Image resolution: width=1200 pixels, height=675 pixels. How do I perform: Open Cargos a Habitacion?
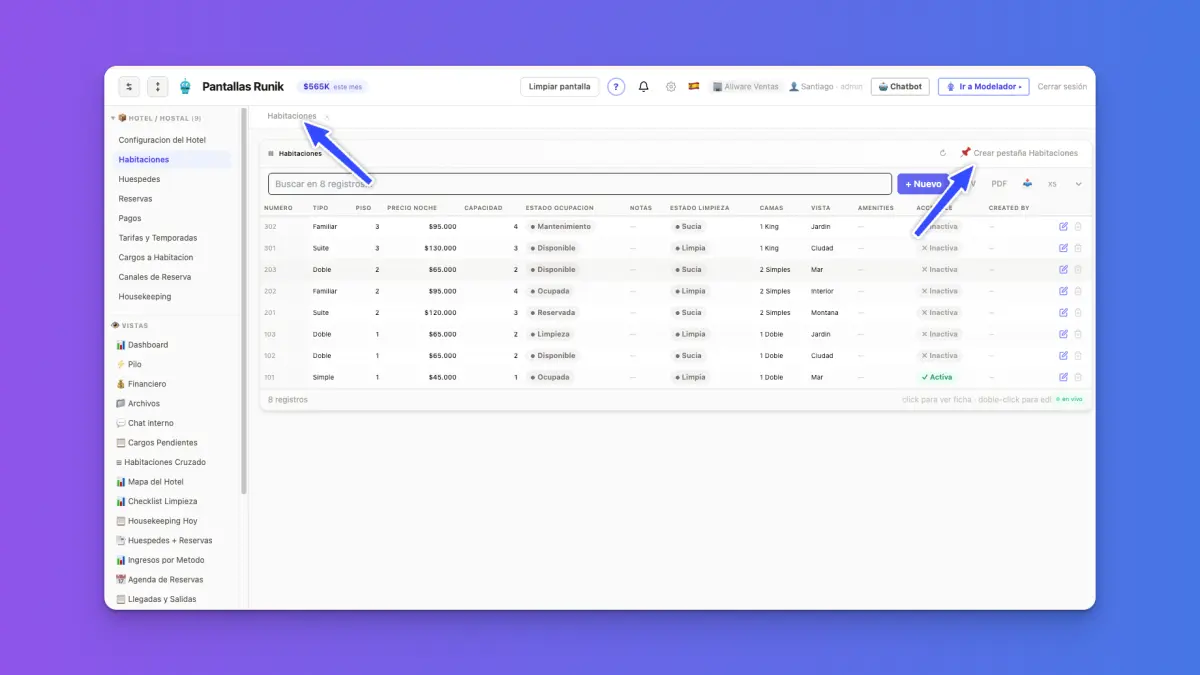(156, 257)
